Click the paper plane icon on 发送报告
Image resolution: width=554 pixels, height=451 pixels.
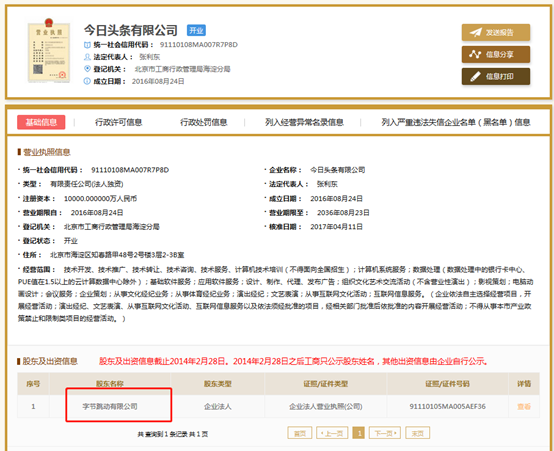475,33
